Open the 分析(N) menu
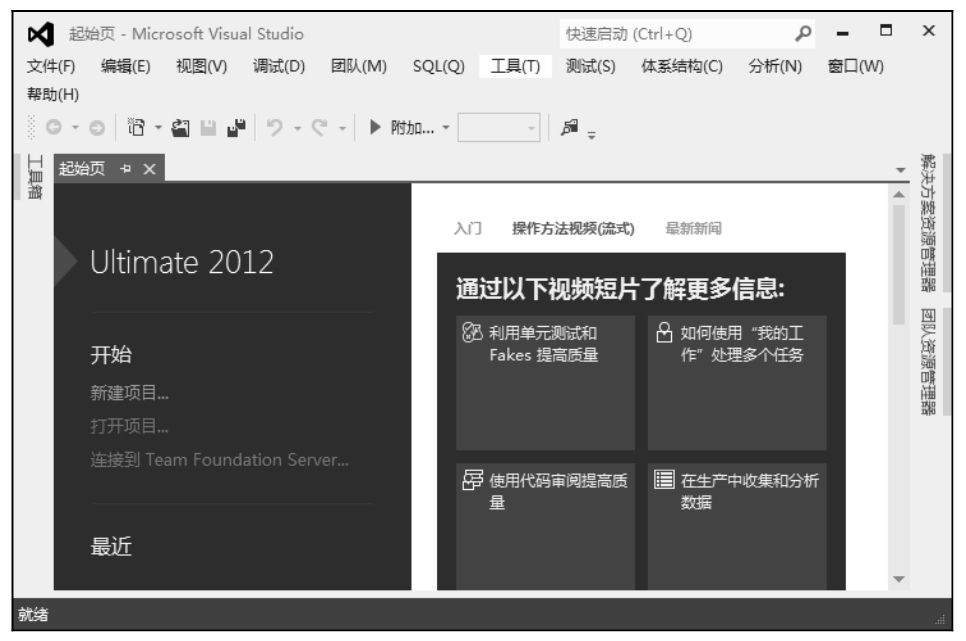The height and width of the screenshot is (641, 966). pos(775,66)
